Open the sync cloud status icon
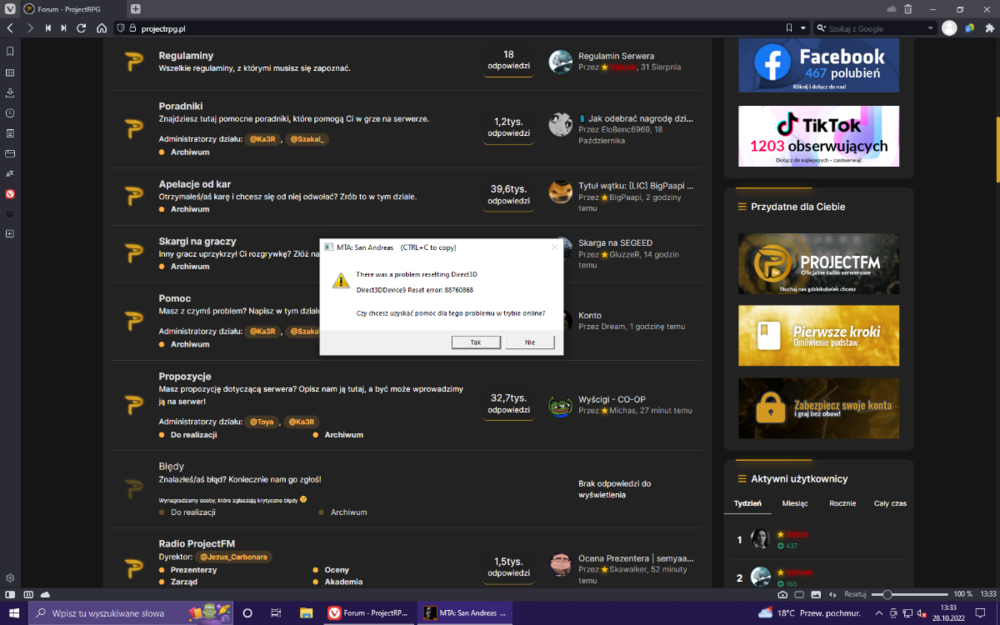 pyautogui.click(x=45, y=594)
